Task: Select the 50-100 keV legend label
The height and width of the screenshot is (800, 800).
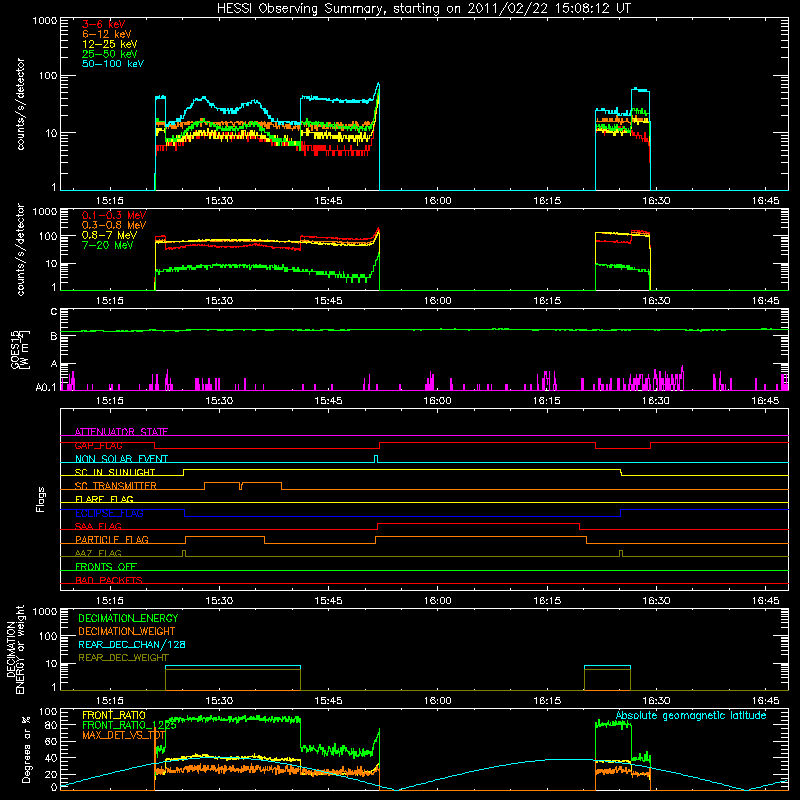Action: (113, 64)
